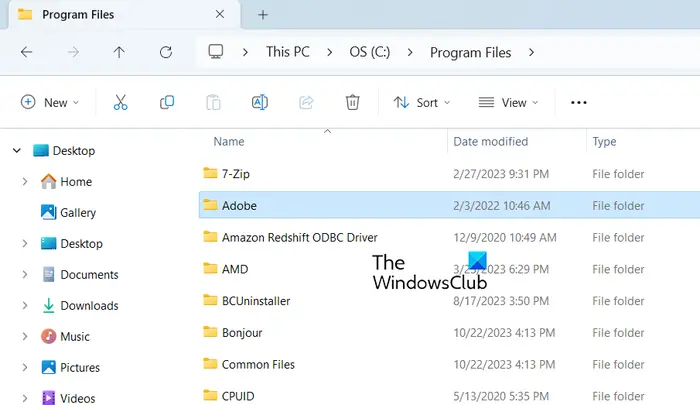The width and height of the screenshot is (700, 405).
Task: Expand the Videos tree node
Action: click(x=25, y=397)
